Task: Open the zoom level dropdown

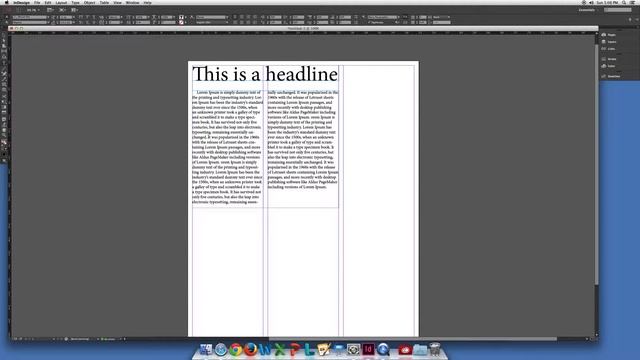Action: pos(33,10)
